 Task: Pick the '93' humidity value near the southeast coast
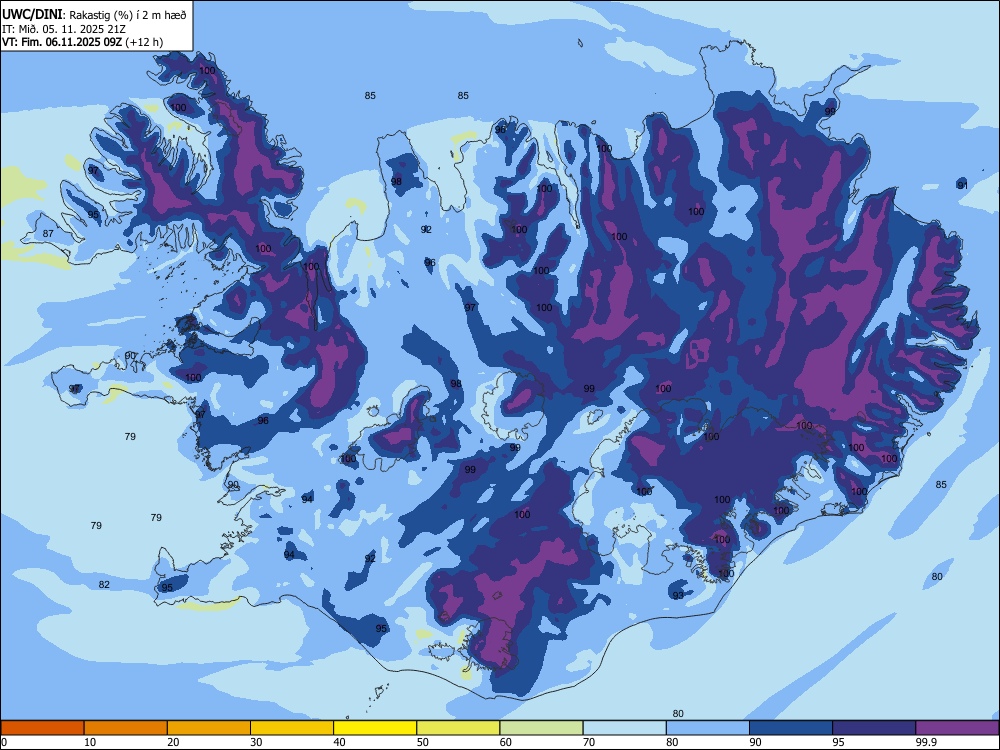click(x=678, y=596)
